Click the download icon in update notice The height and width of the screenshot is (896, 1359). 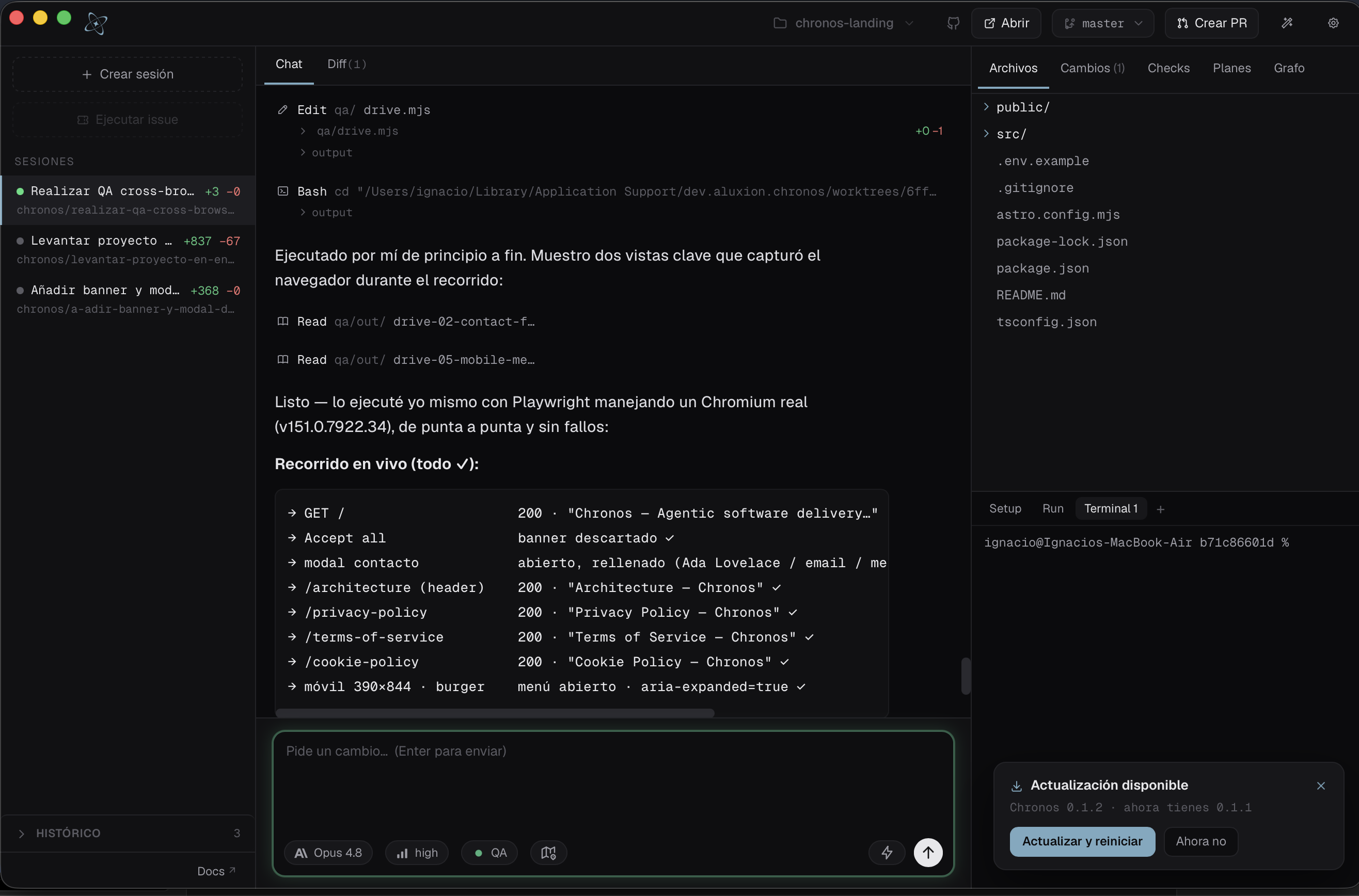pos(1016,786)
